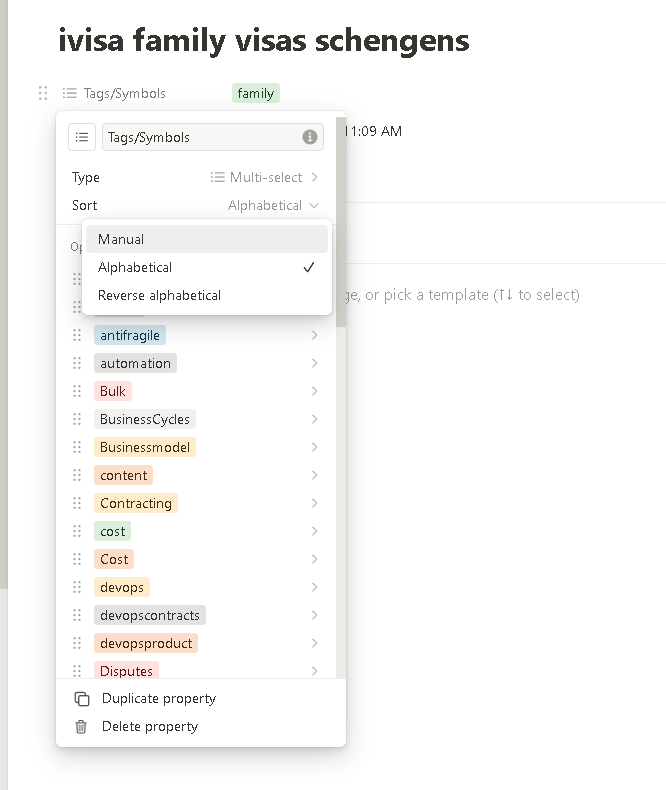Screen dimensions: 666x790
Task: Click the info icon in Tags/Symbols name field
Action: 309,137
